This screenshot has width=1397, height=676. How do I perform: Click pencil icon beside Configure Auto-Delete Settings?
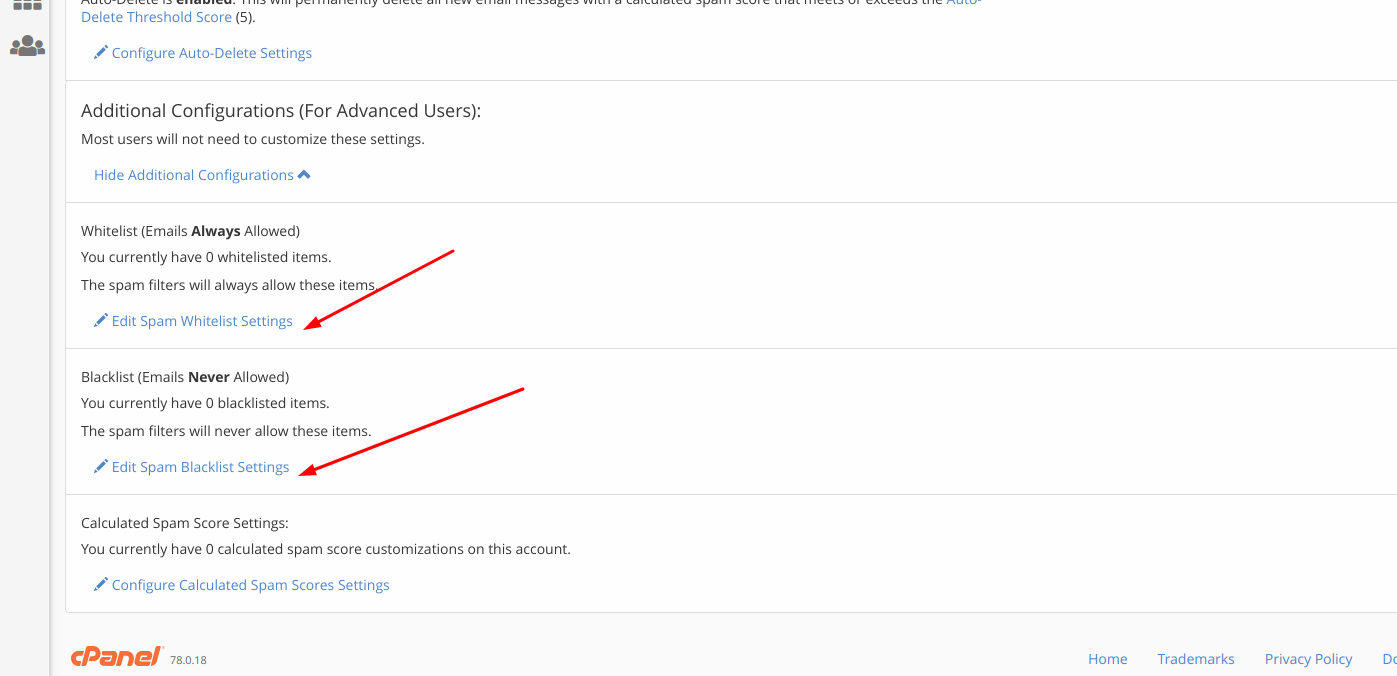[x=100, y=52]
